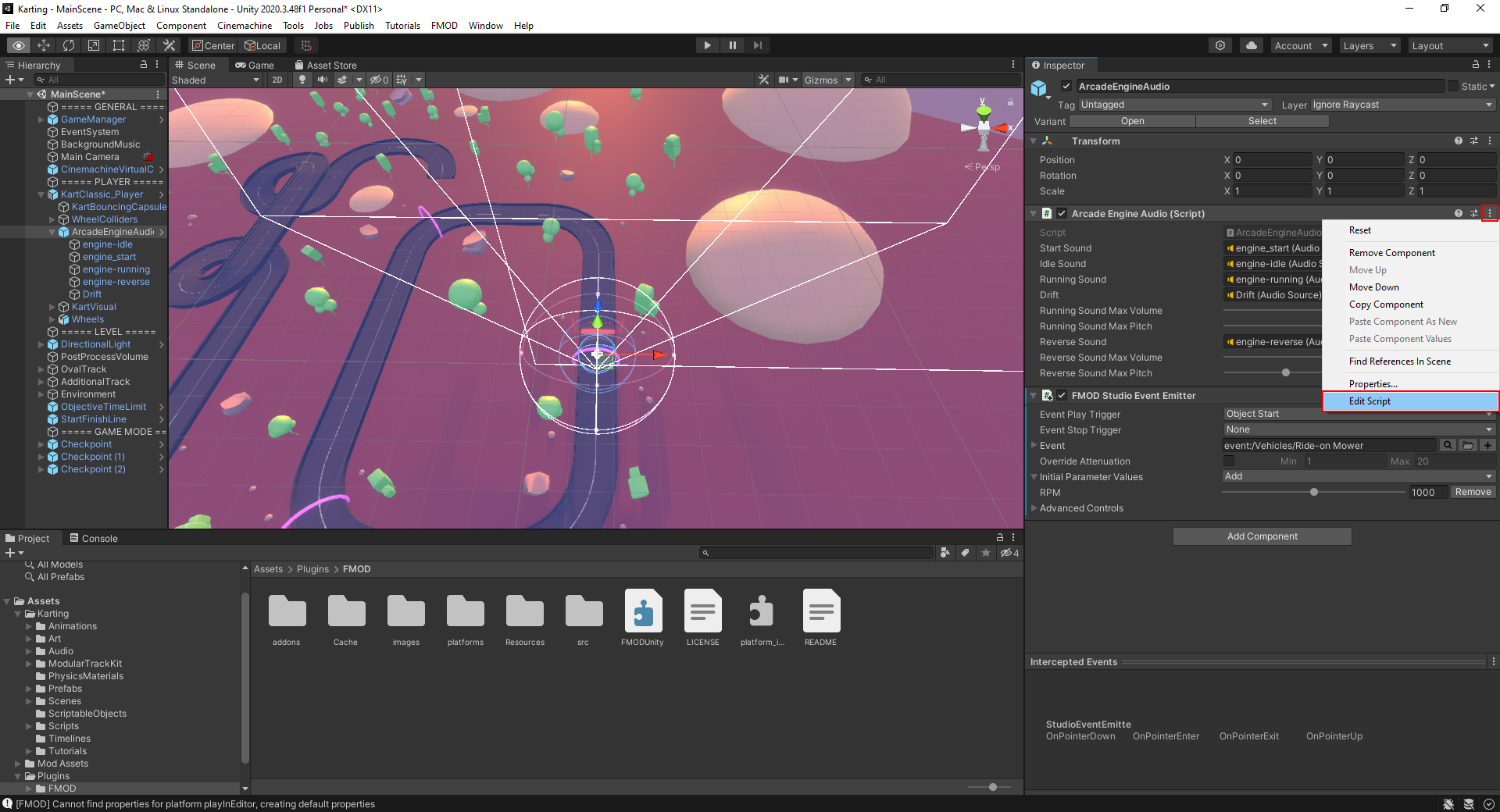1500x812 pixels.
Task: Switch to the Console tab
Action: 94,538
